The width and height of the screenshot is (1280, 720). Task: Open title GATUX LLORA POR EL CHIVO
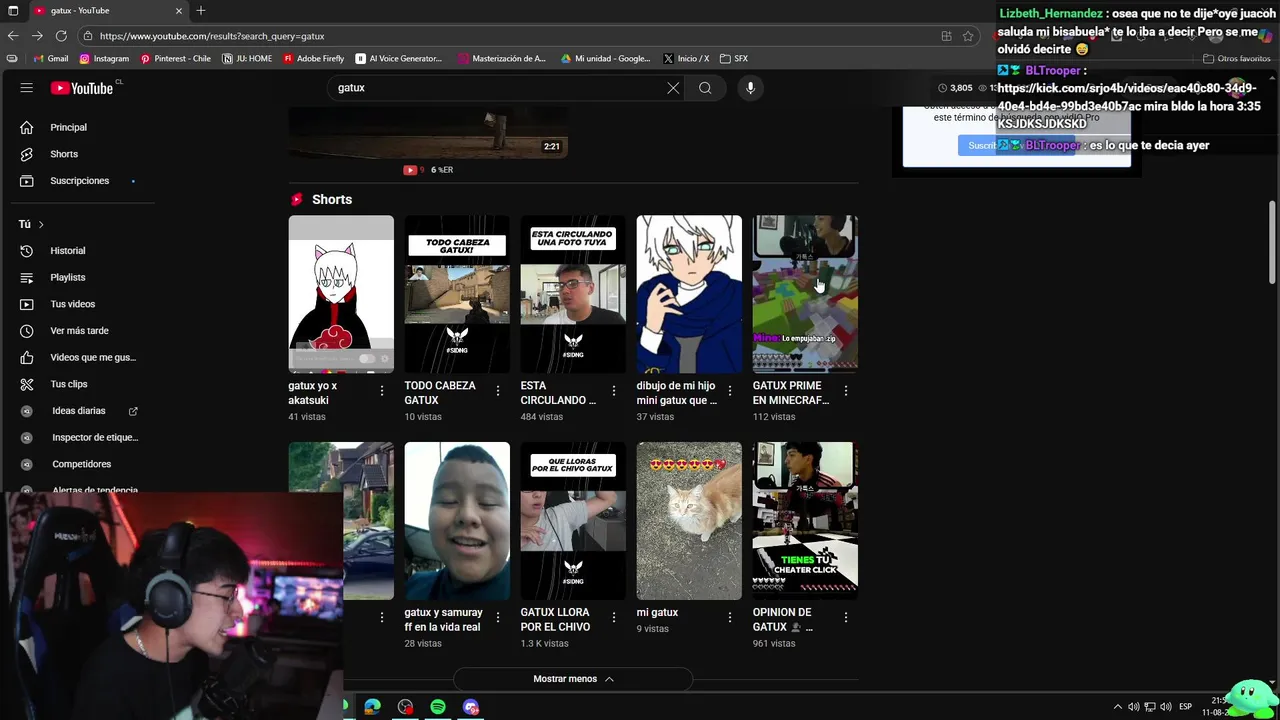pyautogui.click(x=555, y=620)
